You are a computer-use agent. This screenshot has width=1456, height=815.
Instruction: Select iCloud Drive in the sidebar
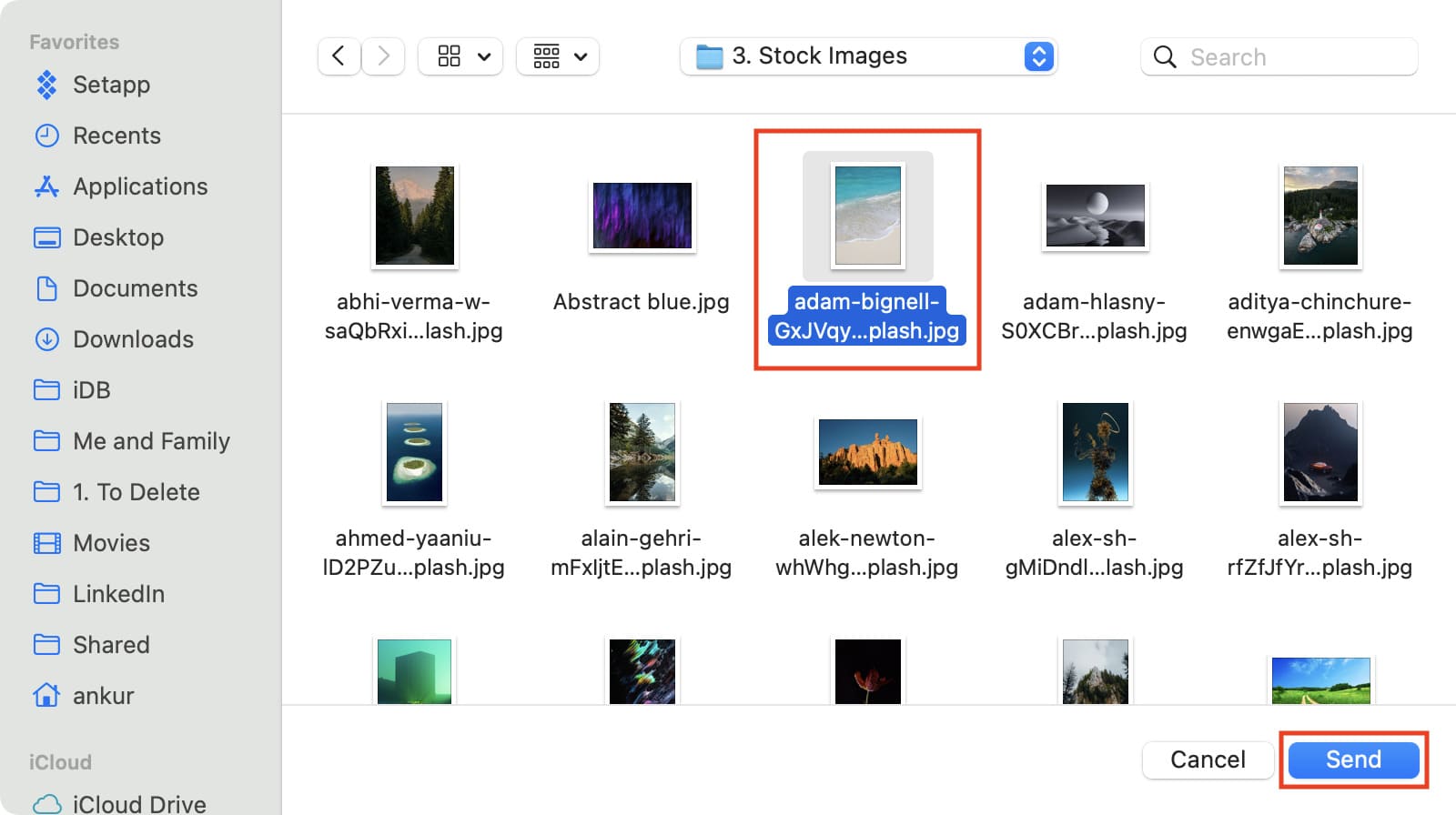138,803
